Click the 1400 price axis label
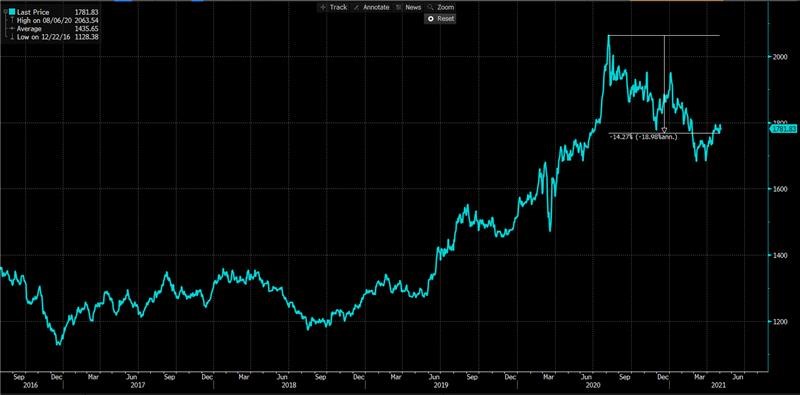 pyautogui.click(x=780, y=255)
